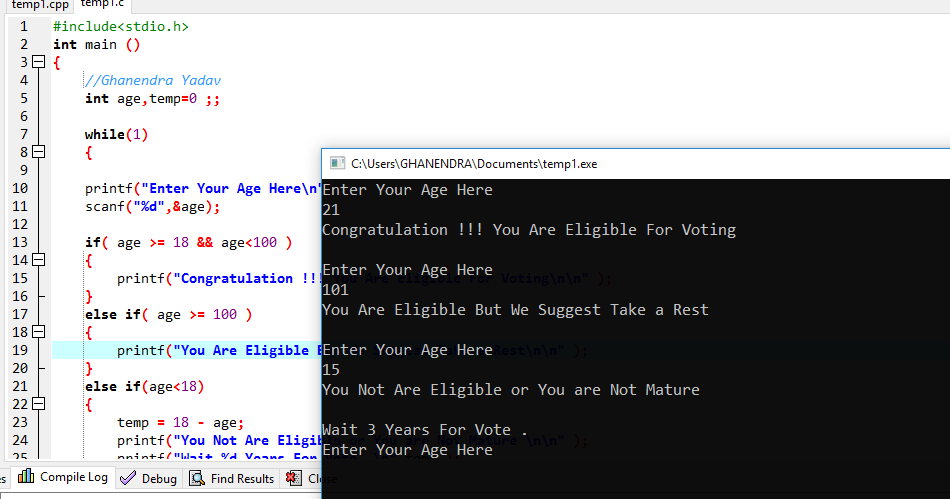Viewport: 950px width, 499px height.
Task: Click the entered age value 15 in console
Action: (x=331, y=370)
